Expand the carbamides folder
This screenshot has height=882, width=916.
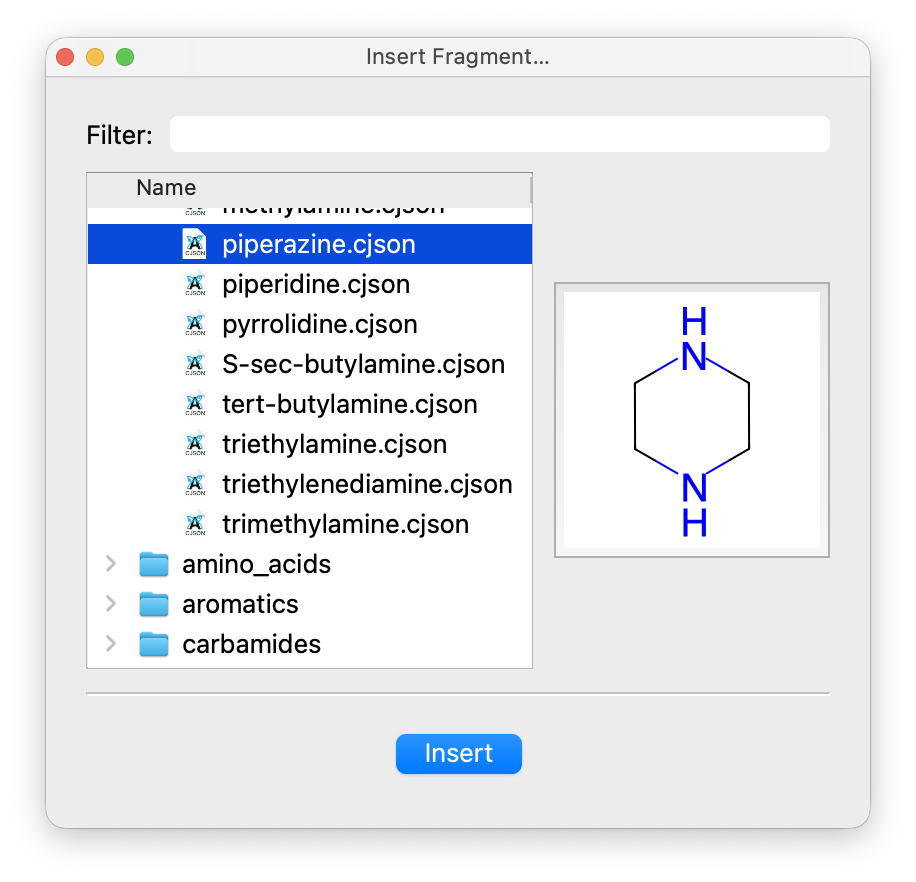pos(111,645)
